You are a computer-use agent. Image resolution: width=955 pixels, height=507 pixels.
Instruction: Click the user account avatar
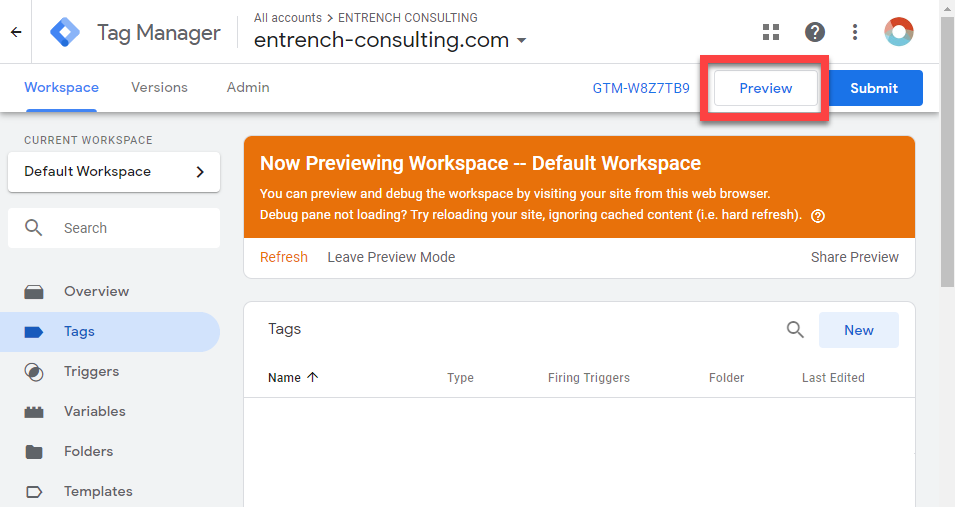click(x=899, y=32)
